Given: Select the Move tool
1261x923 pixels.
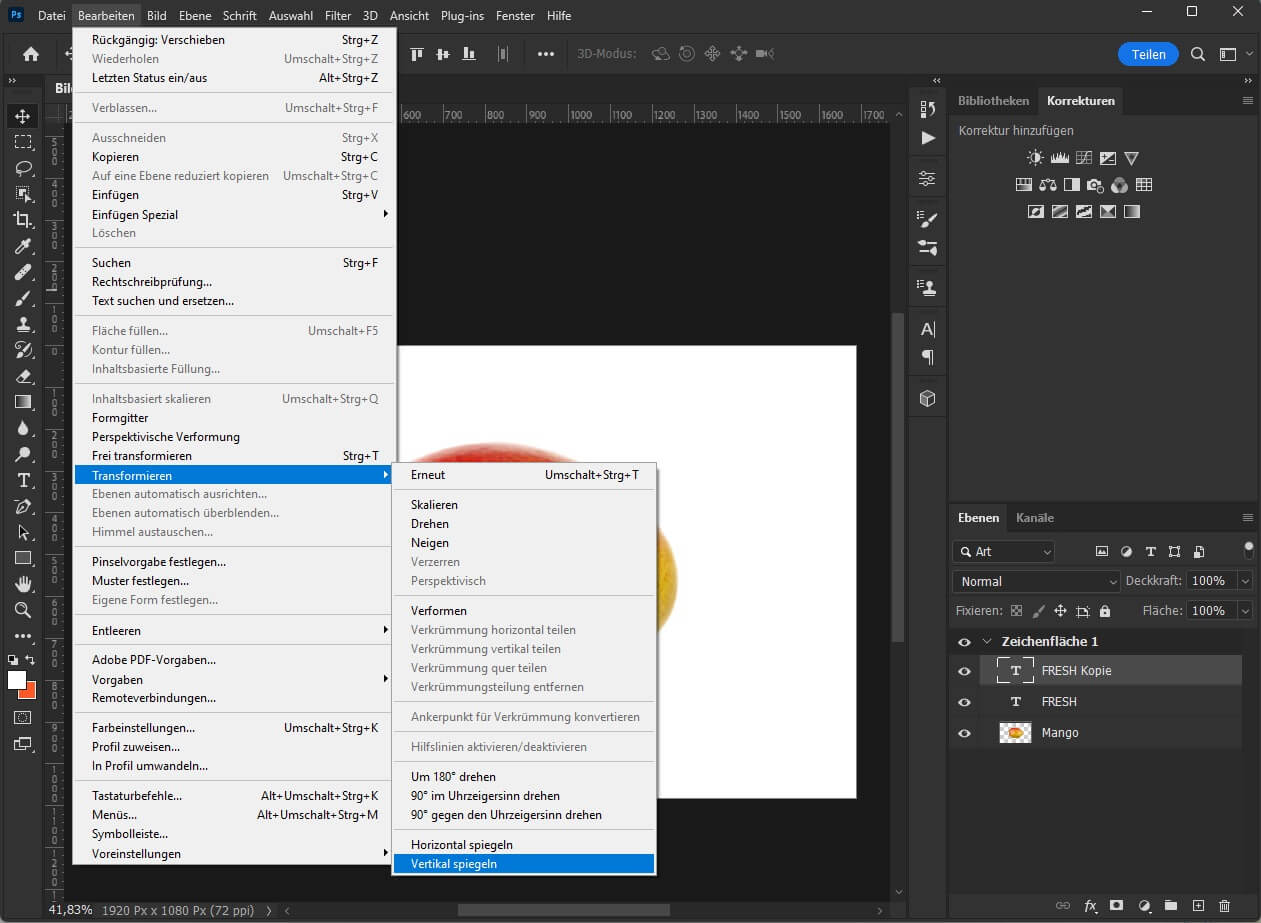Looking at the screenshot, I should click(x=22, y=115).
